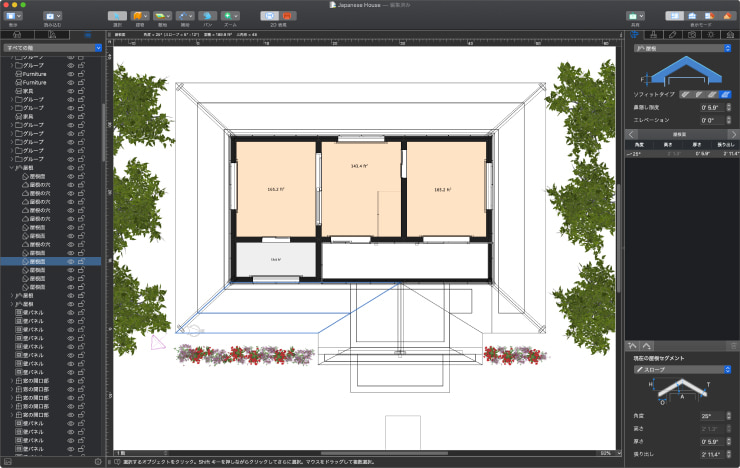
Task: Set view mode to split 2D/3D
Action: pos(709,16)
